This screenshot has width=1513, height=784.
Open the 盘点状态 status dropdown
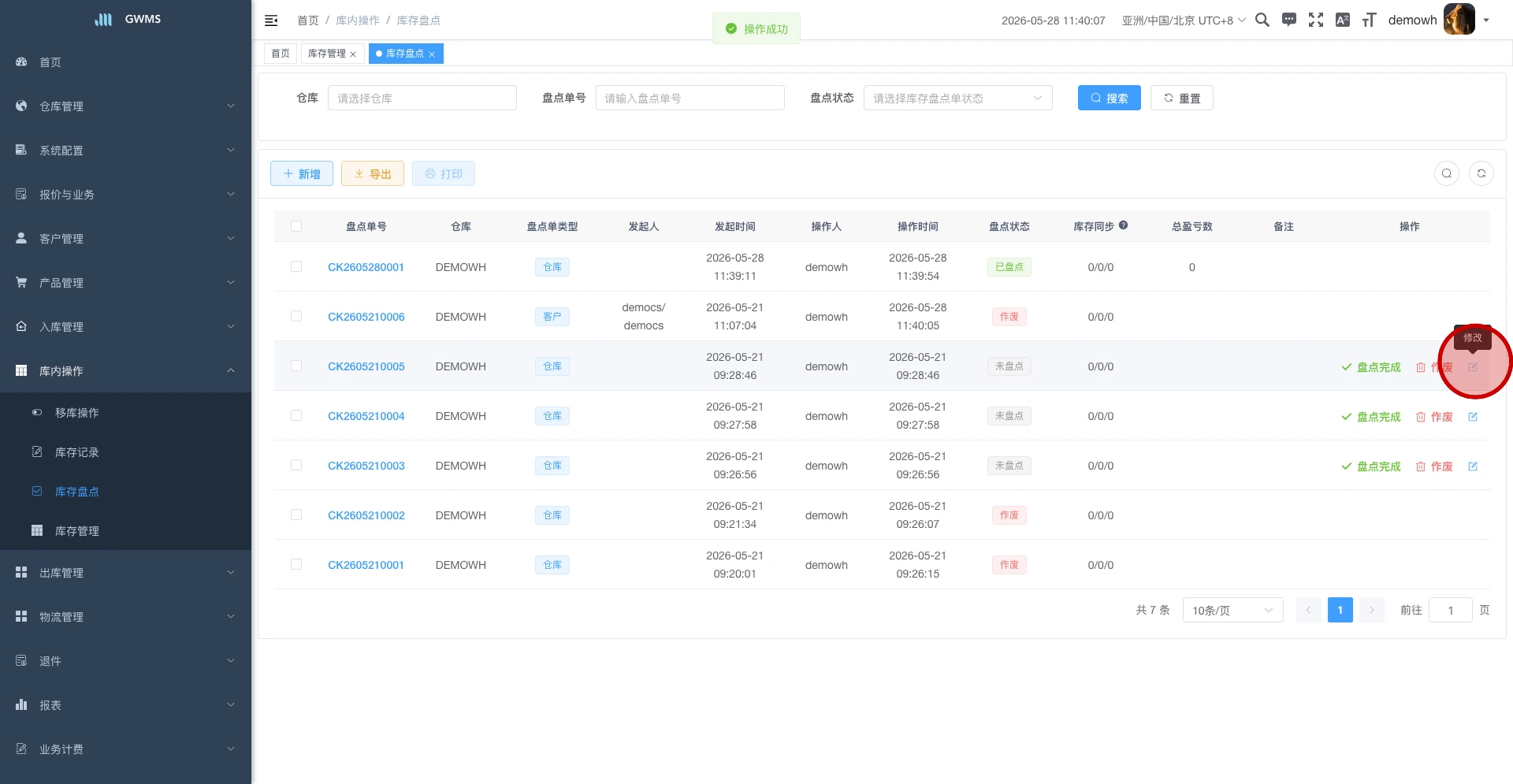pyautogui.click(x=957, y=98)
